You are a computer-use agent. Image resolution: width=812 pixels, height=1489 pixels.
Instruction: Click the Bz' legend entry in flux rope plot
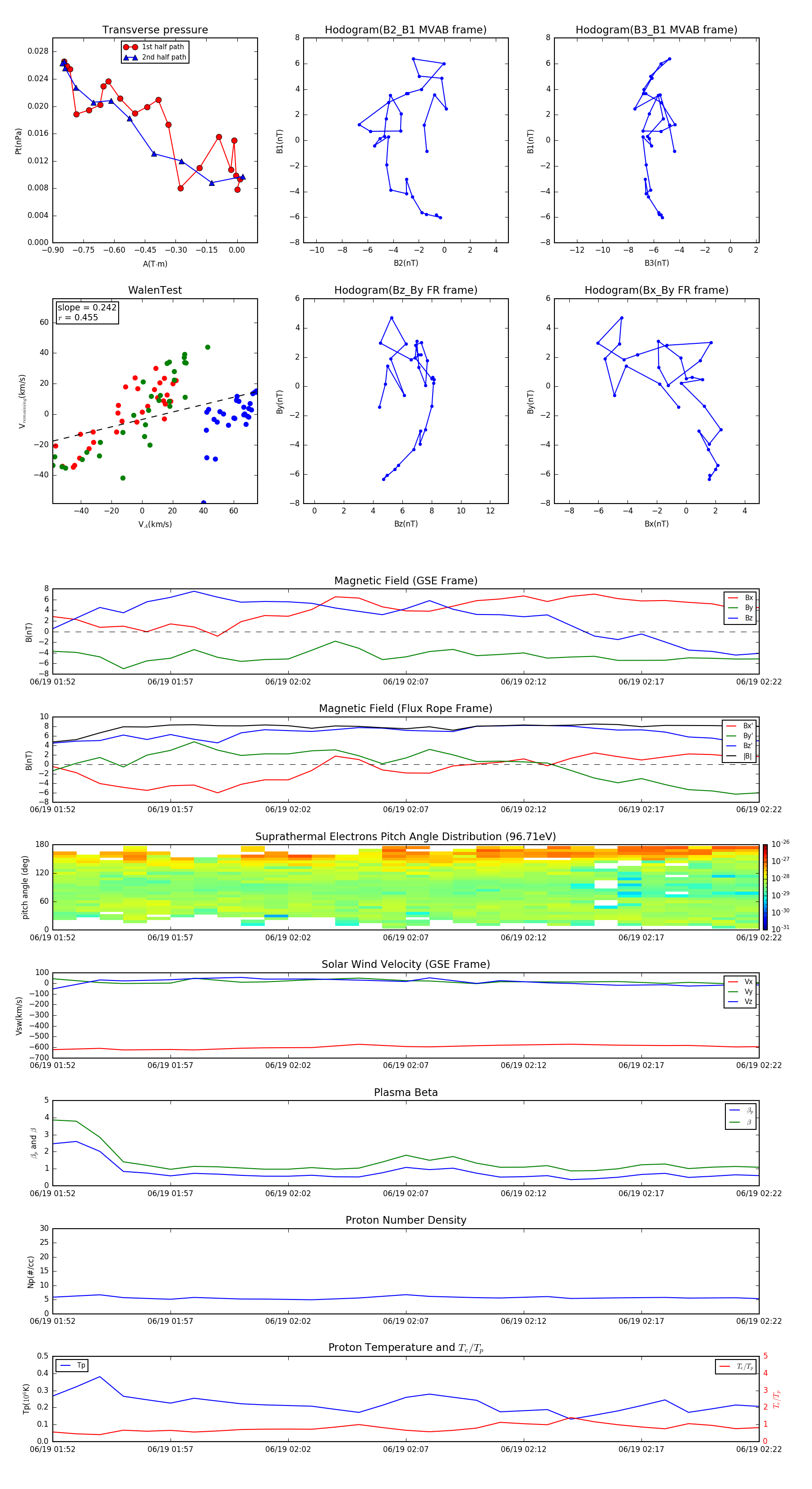click(740, 746)
